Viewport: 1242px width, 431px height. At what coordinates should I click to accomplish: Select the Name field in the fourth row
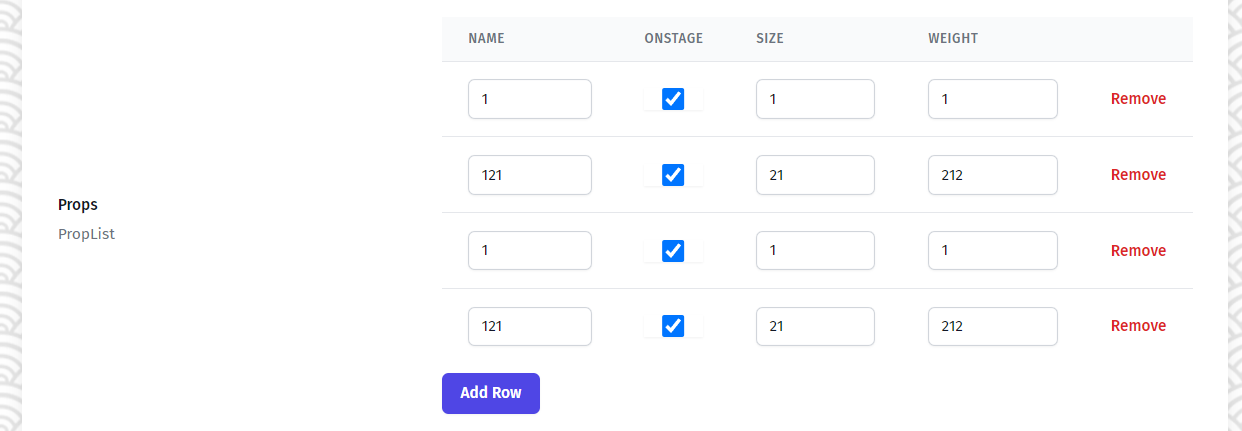point(530,326)
